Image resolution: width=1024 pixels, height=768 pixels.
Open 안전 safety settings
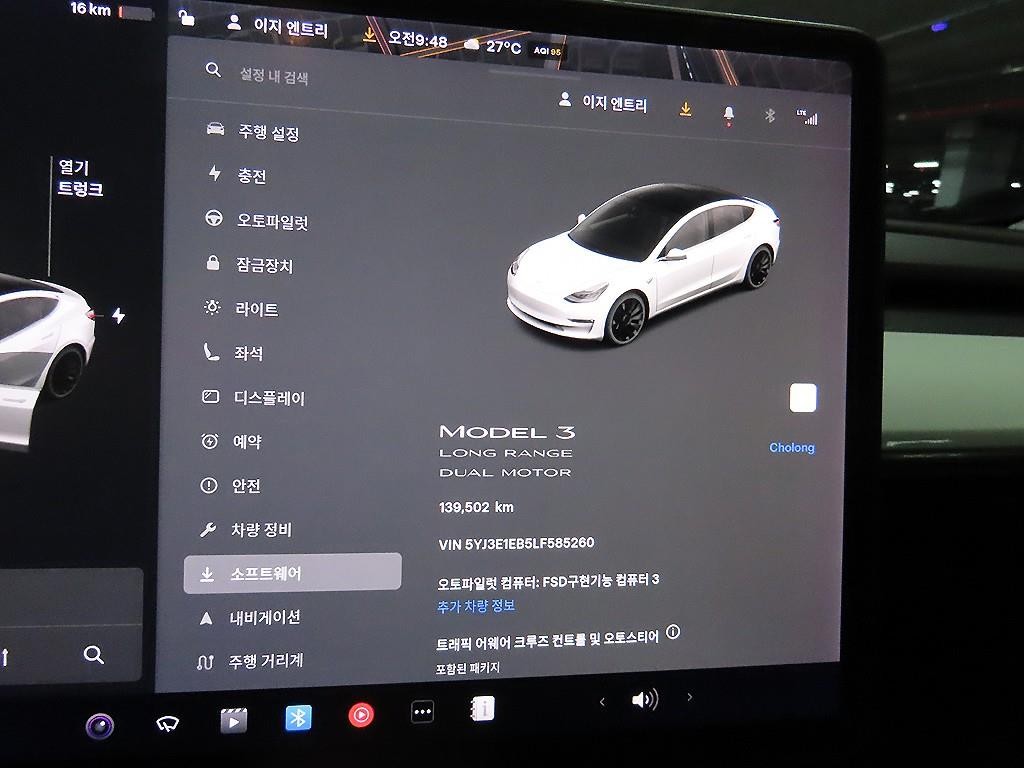(230, 485)
